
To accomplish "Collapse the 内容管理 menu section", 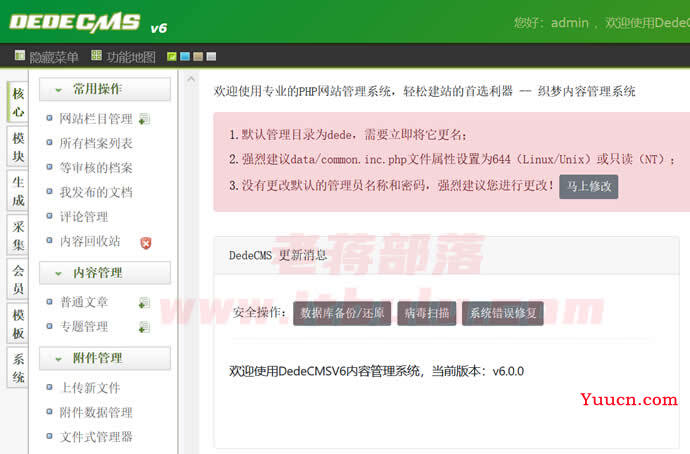I will click(105, 273).
